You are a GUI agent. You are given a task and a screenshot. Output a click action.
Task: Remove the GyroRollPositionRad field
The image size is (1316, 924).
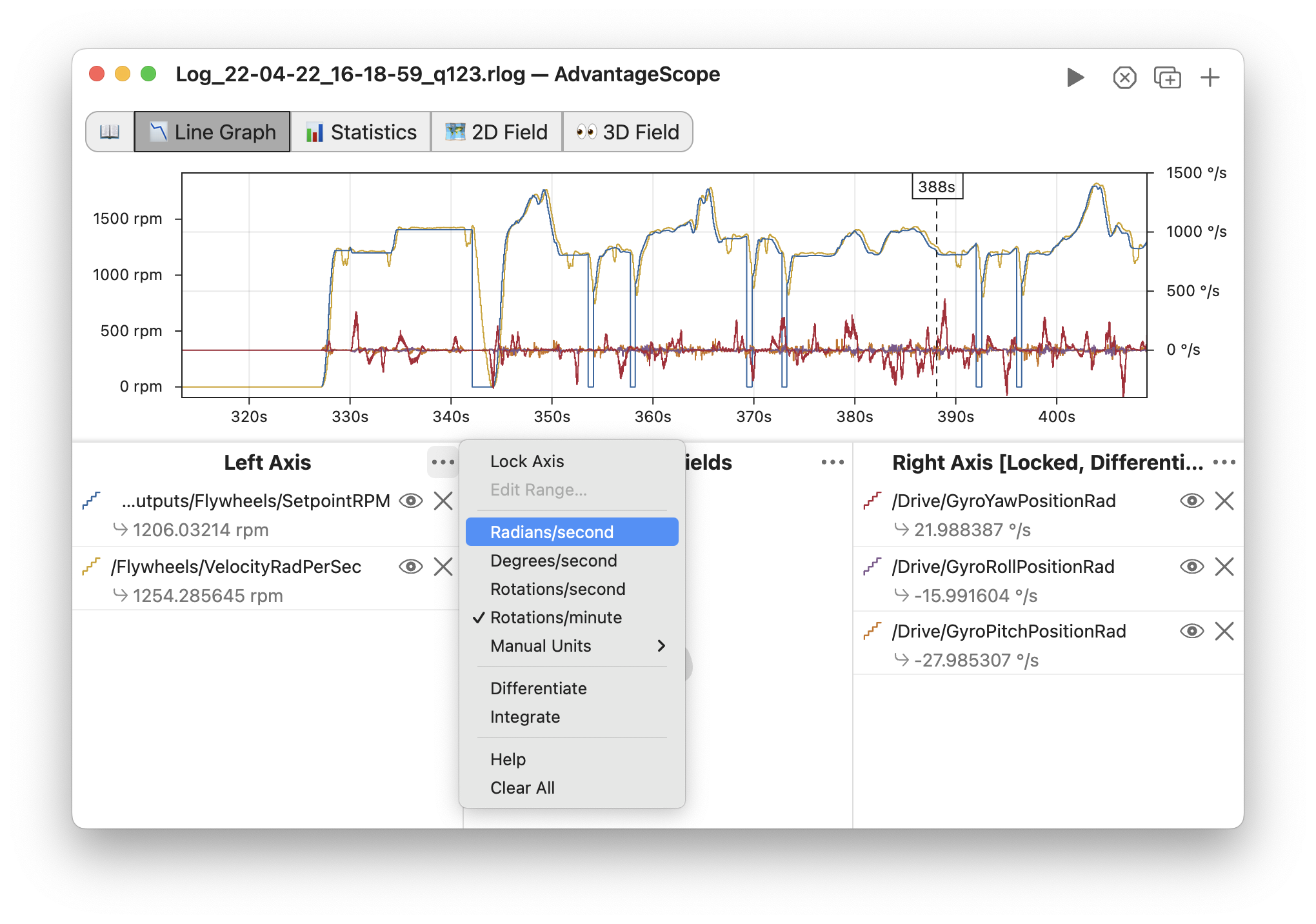point(1224,567)
